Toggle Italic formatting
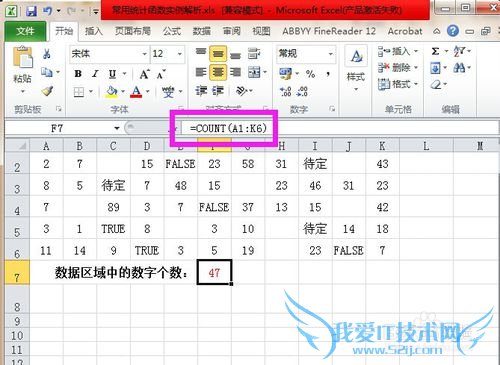The height and width of the screenshot is (365, 500). 95,74
